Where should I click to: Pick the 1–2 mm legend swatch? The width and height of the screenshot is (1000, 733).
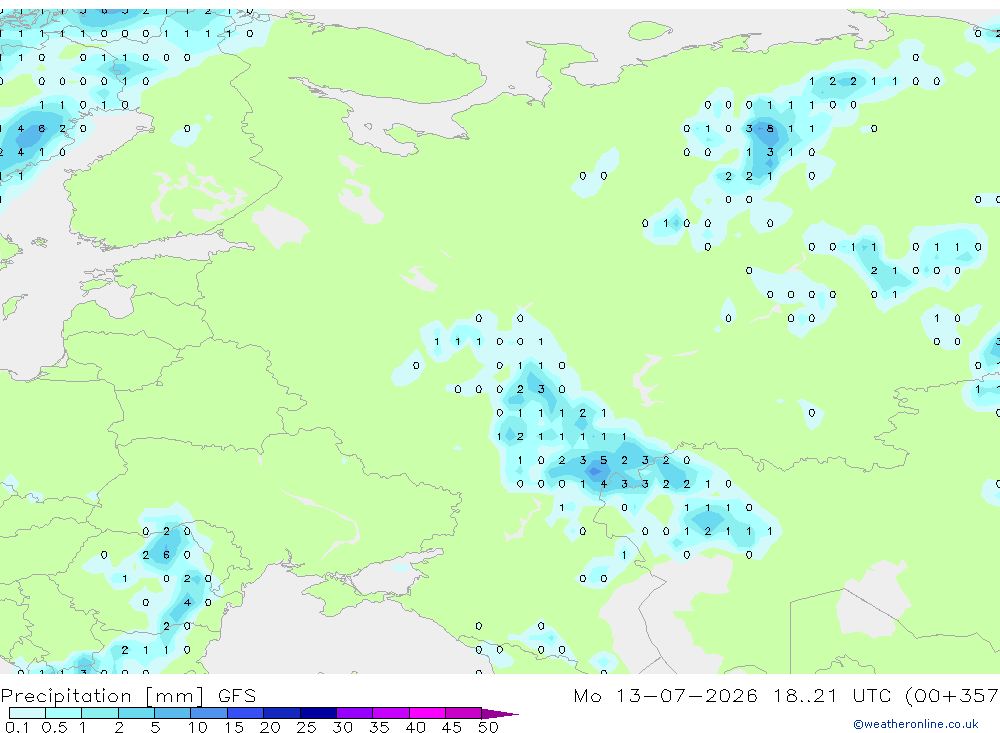click(100, 713)
